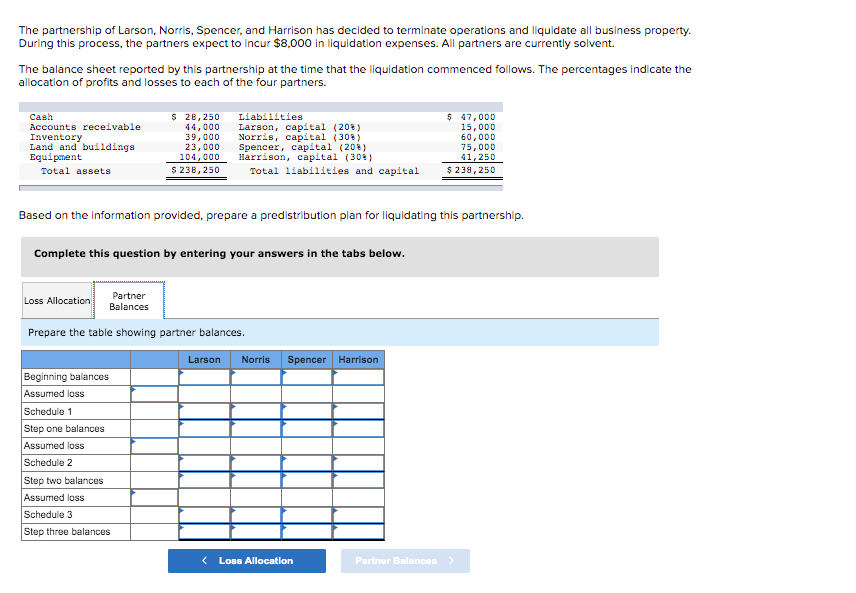856x593 pixels.
Task: Click Norris's Beginning balances cell
Action: pyautogui.click(x=256, y=377)
